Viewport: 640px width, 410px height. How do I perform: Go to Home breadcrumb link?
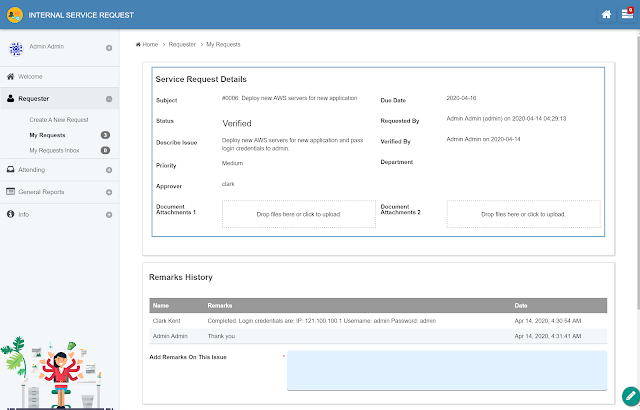point(147,44)
